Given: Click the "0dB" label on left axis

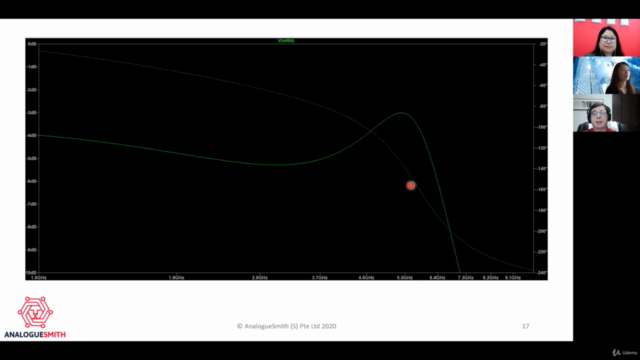Looking at the screenshot, I should (32, 44).
